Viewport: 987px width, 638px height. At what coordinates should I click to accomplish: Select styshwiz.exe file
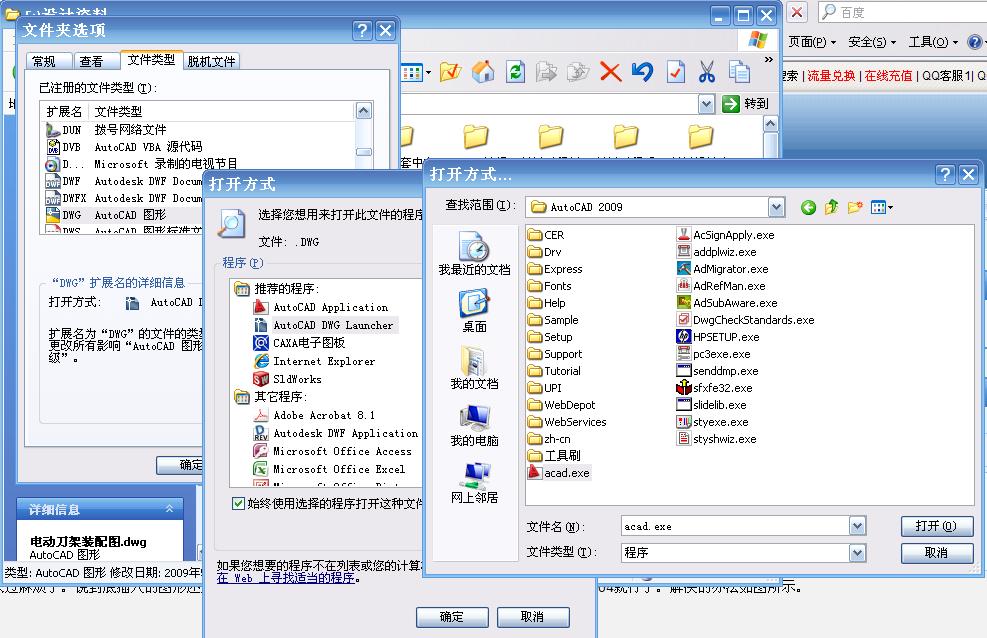pyautogui.click(x=717, y=439)
